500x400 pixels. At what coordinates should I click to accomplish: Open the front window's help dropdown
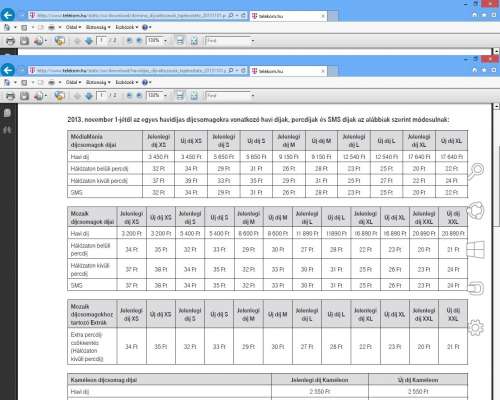point(147,82)
